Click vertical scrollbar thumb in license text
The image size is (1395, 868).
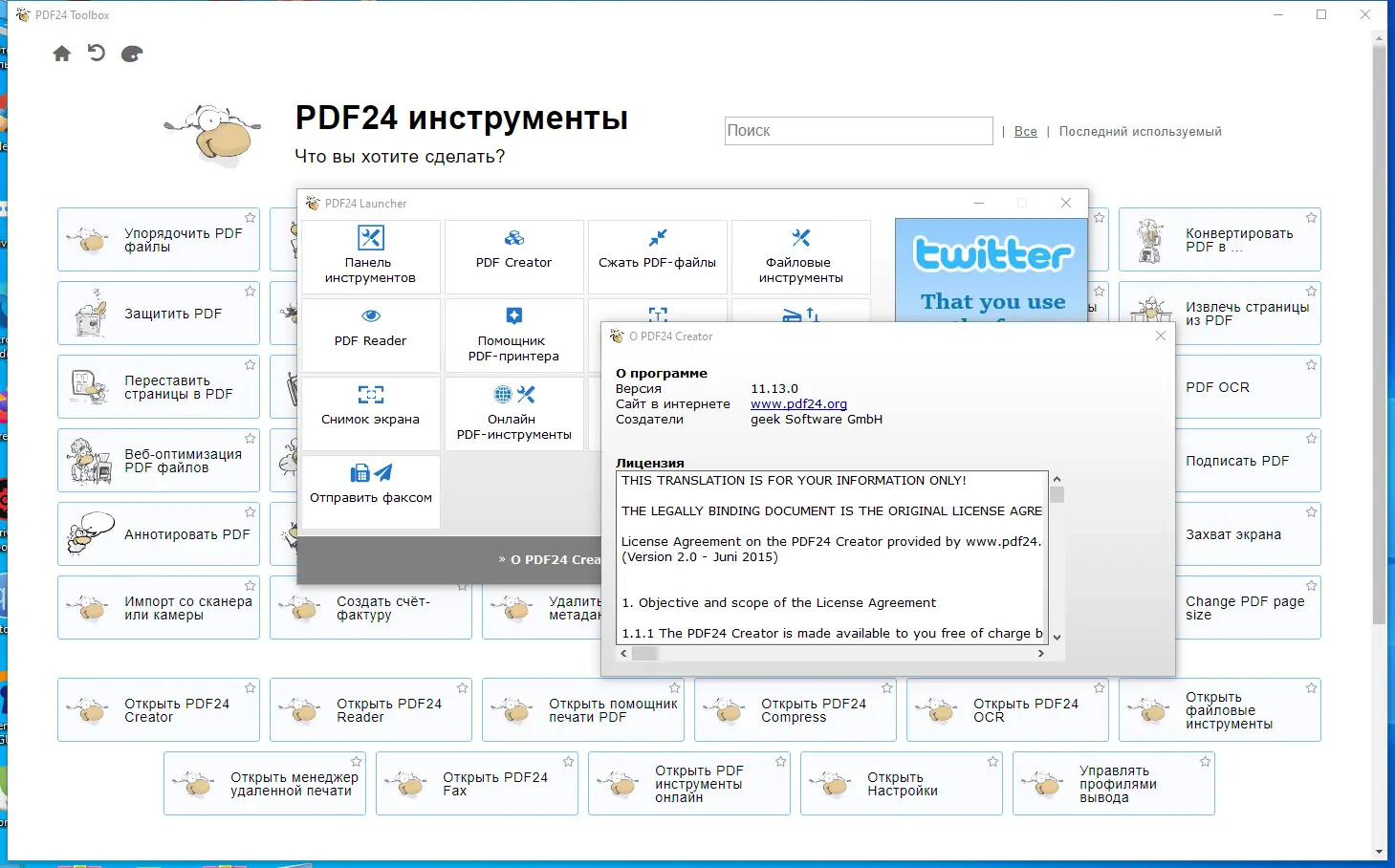tap(1057, 494)
